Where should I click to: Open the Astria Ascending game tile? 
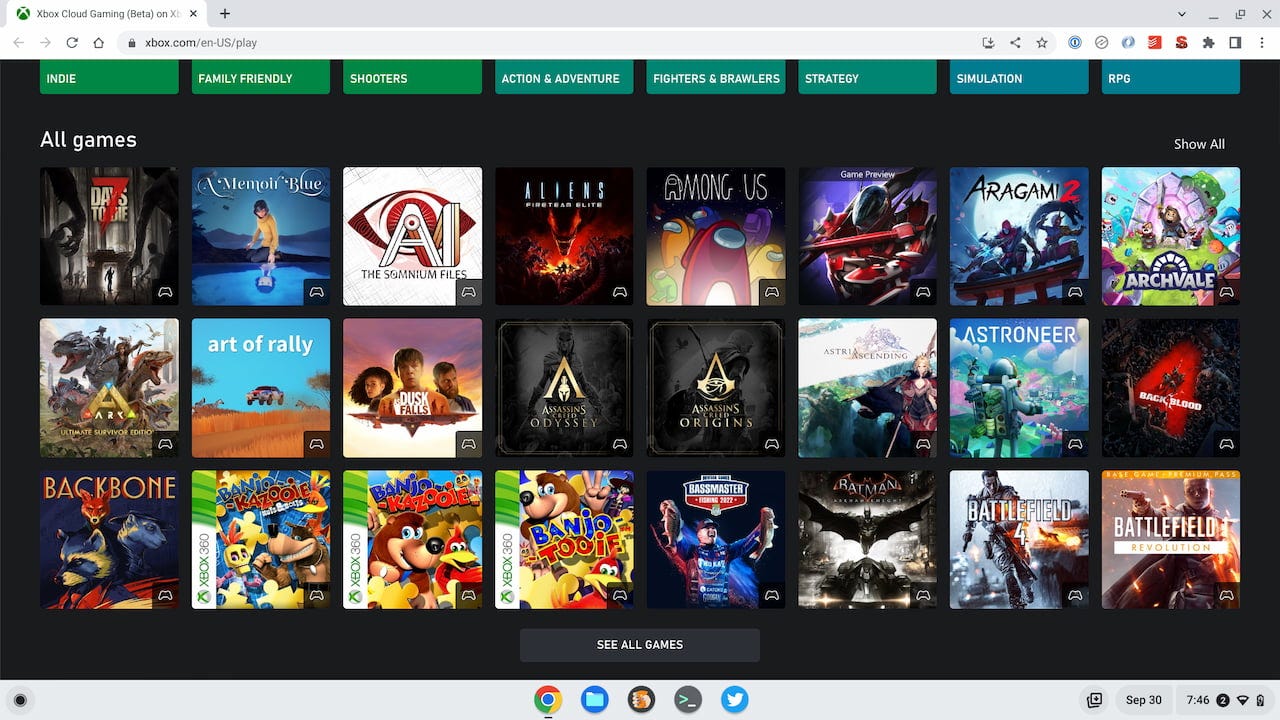(x=867, y=388)
